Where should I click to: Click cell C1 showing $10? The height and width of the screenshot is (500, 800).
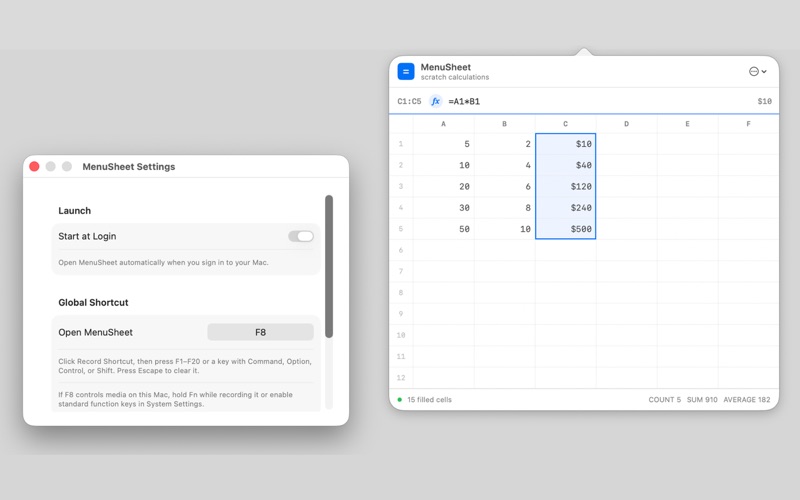565,144
